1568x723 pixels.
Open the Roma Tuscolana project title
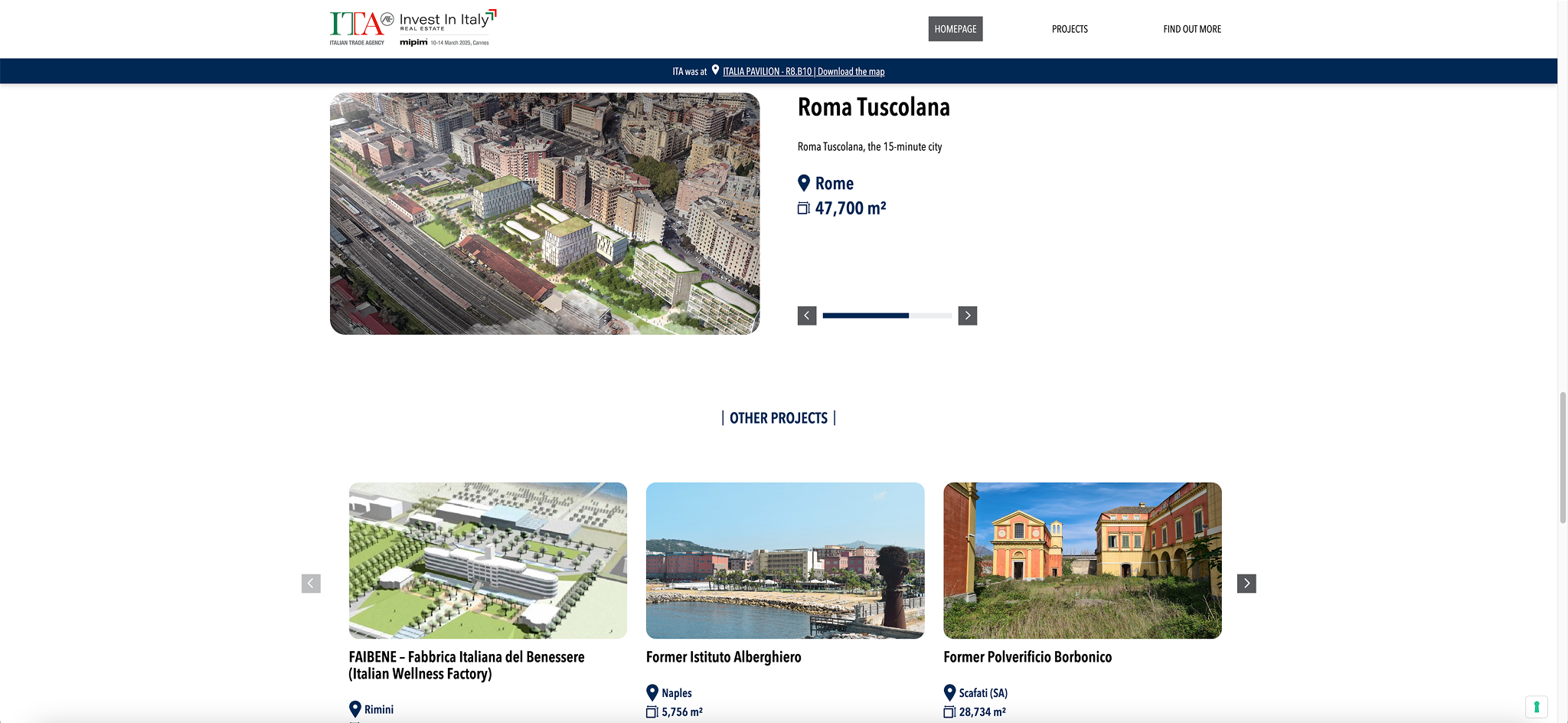pyautogui.click(x=874, y=107)
